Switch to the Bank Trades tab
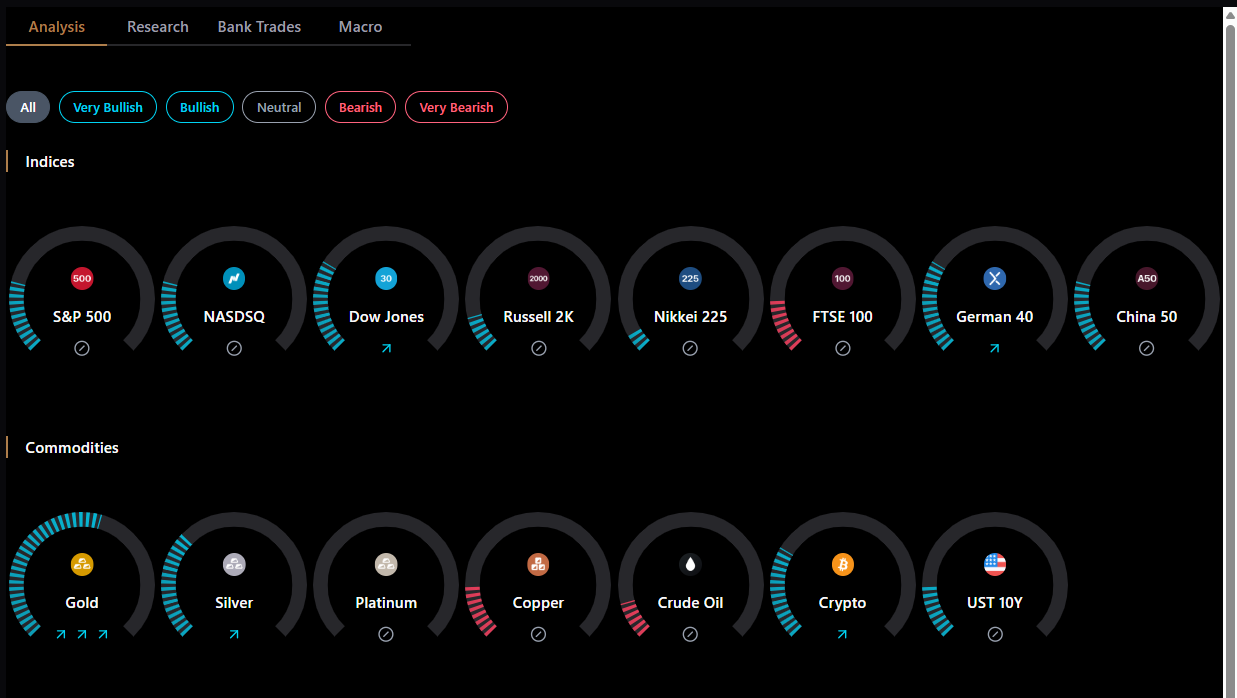The image size is (1237, 698). pyautogui.click(x=259, y=27)
